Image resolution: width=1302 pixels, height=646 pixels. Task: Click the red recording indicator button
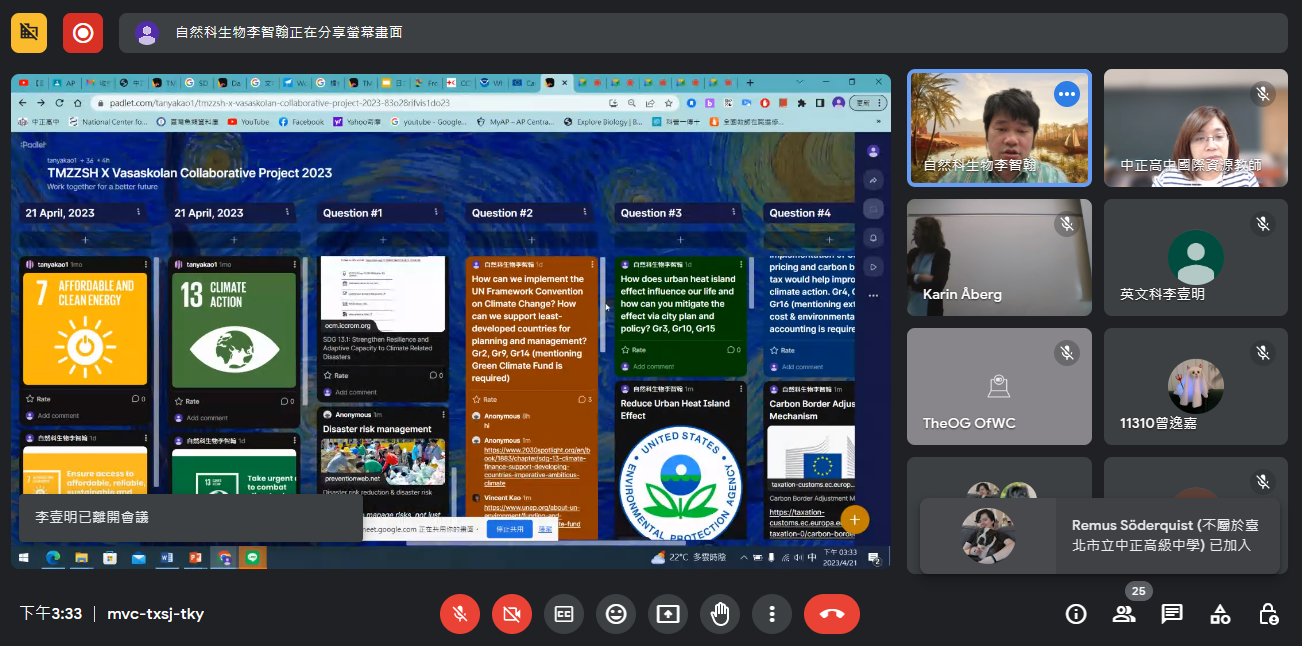(x=83, y=33)
